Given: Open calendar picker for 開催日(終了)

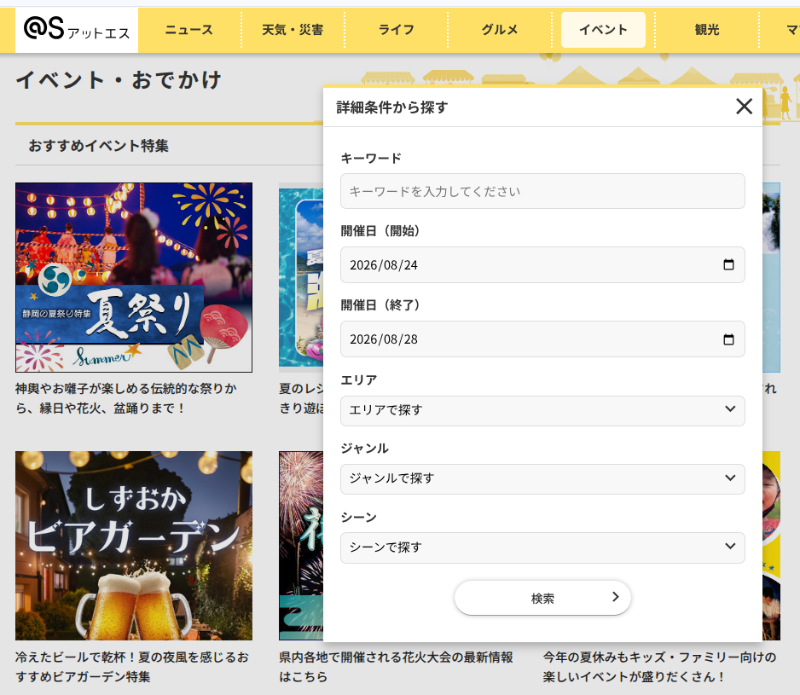Looking at the screenshot, I should (729, 339).
